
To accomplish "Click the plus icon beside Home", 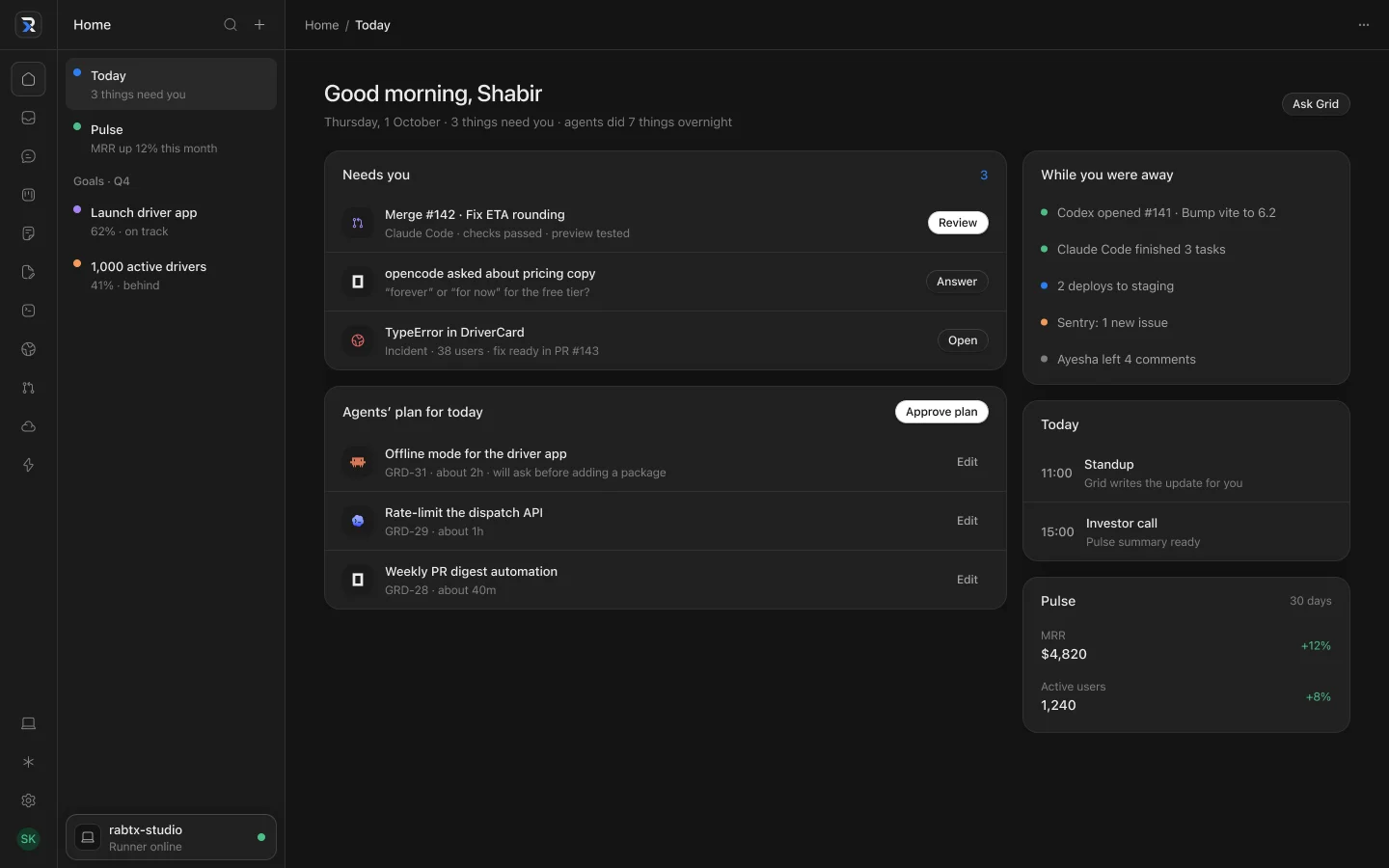I will click(259, 25).
